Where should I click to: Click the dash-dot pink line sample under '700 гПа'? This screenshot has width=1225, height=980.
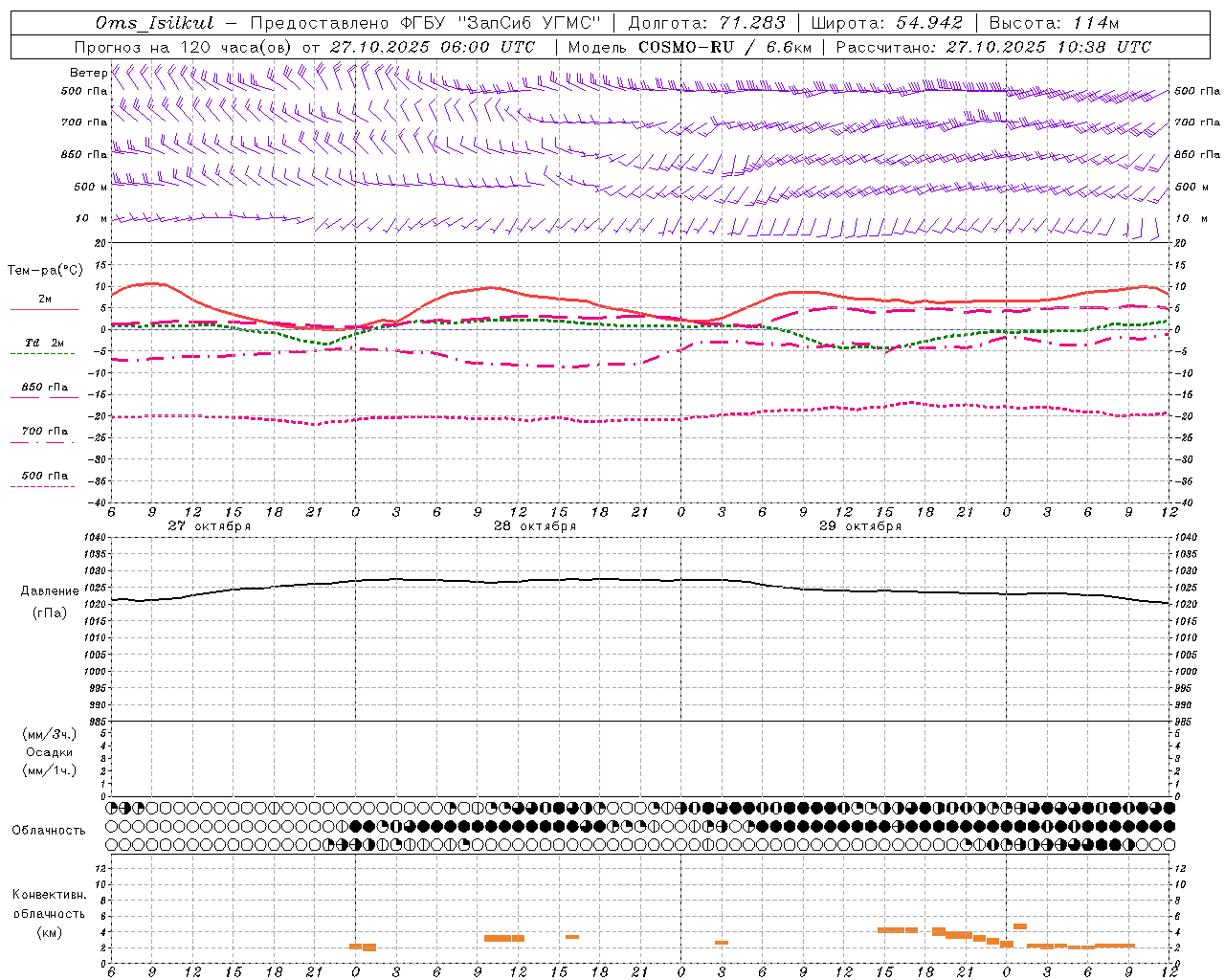tap(43, 442)
